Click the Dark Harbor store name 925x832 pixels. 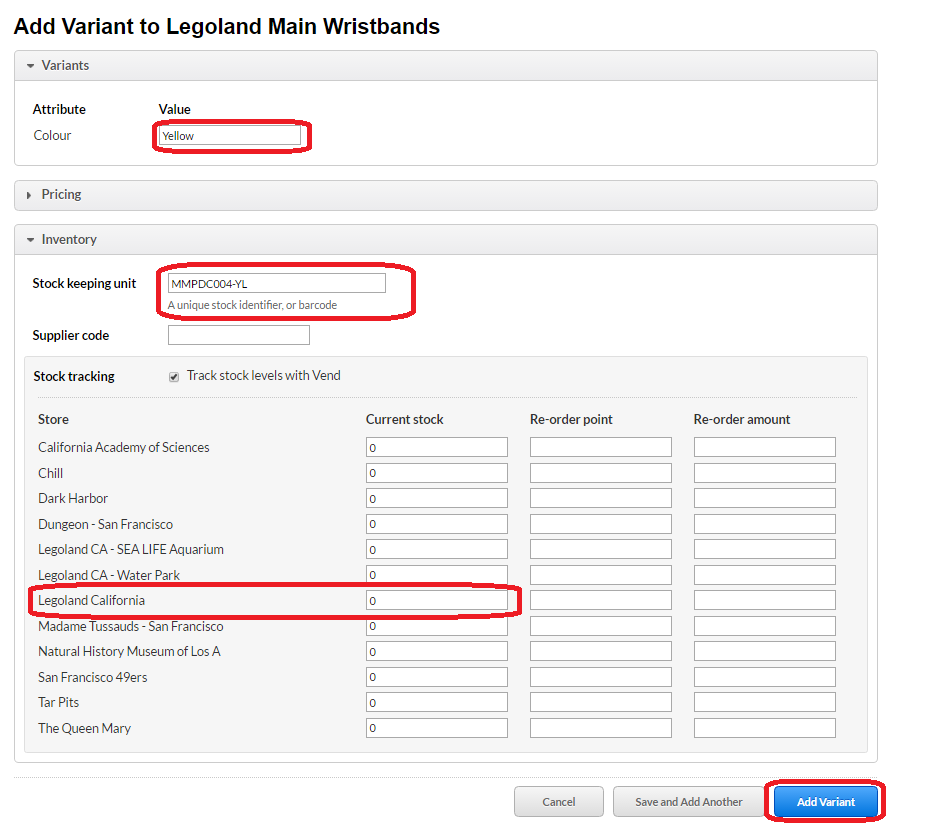coord(73,499)
